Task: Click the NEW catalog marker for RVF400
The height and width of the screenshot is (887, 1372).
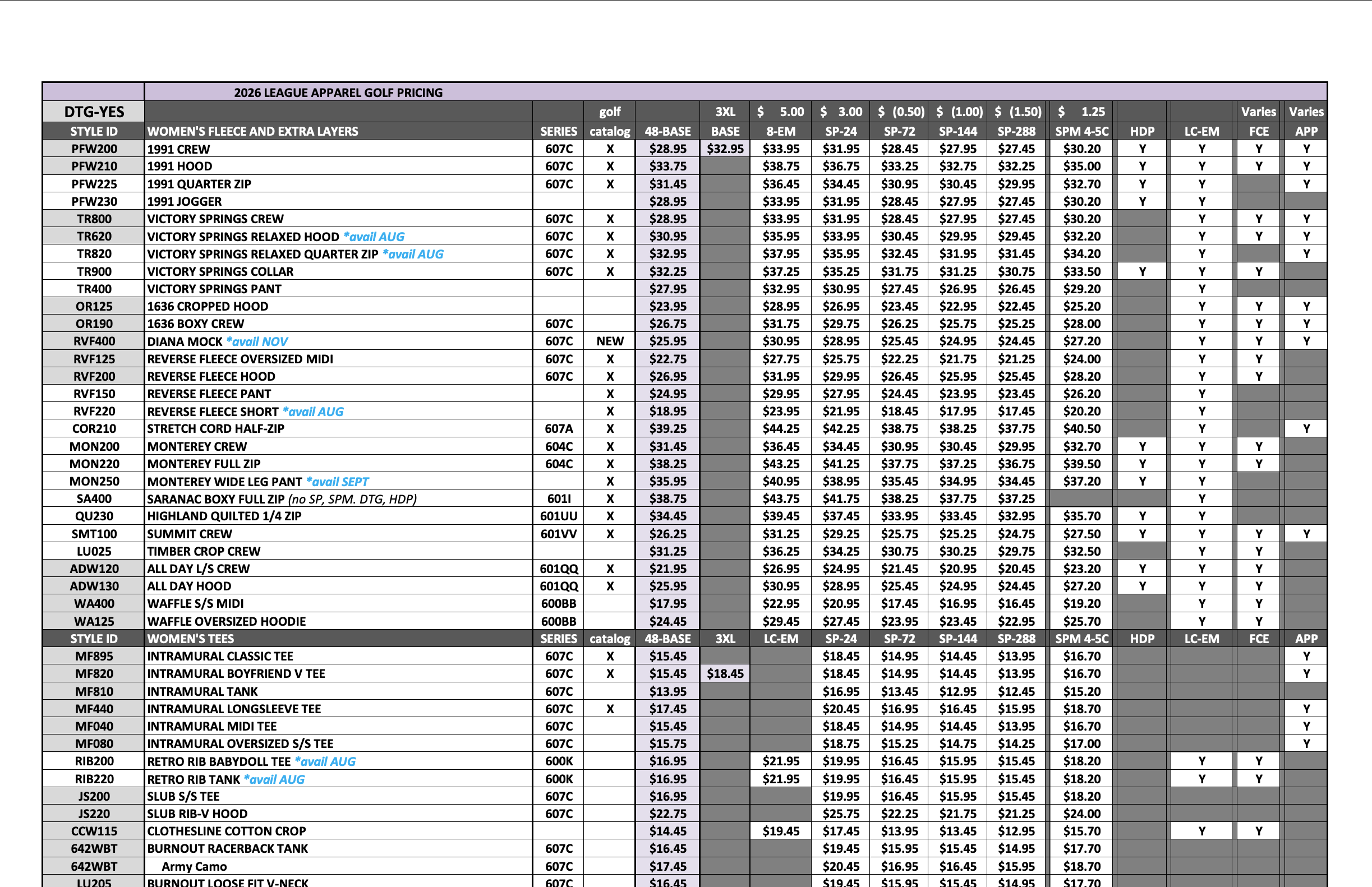Action: [x=610, y=341]
